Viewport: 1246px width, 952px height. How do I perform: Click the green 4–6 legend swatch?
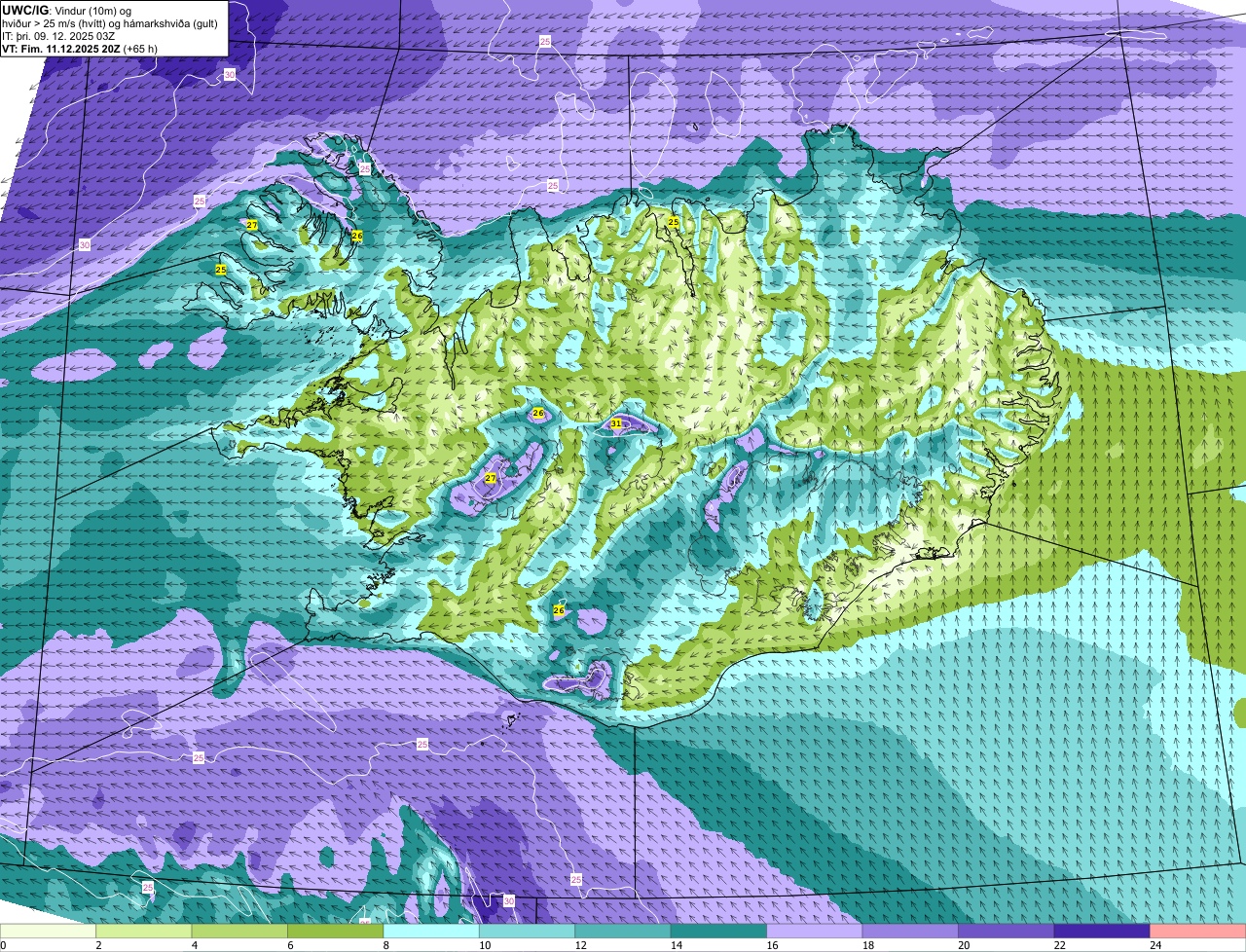[241, 931]
